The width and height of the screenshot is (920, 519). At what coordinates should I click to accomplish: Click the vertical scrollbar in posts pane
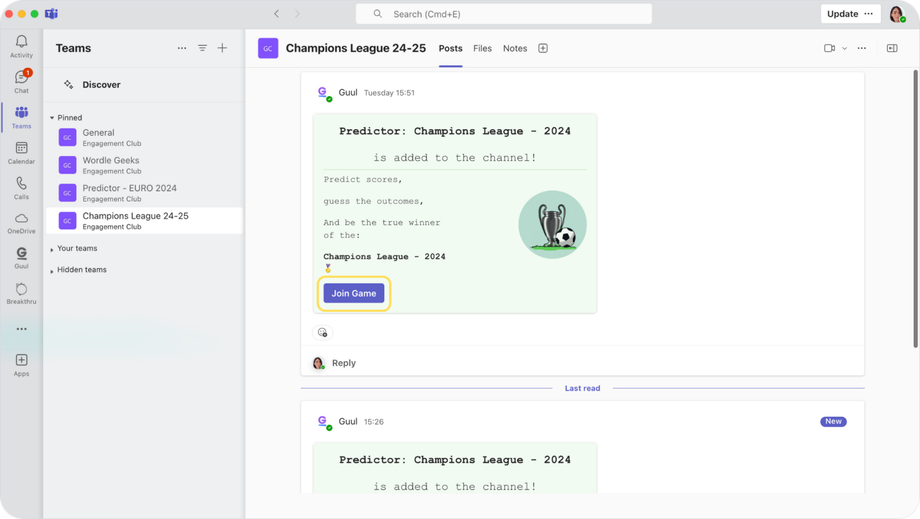tap(915, 208)
